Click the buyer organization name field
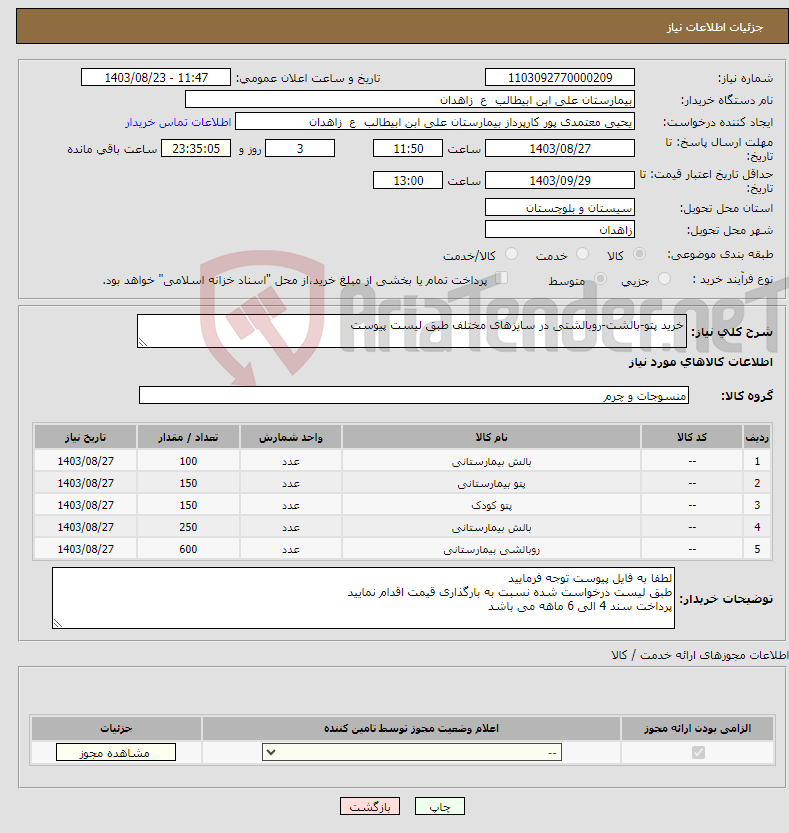The height and width of the screenshot is (833, 789). (410, 100)
